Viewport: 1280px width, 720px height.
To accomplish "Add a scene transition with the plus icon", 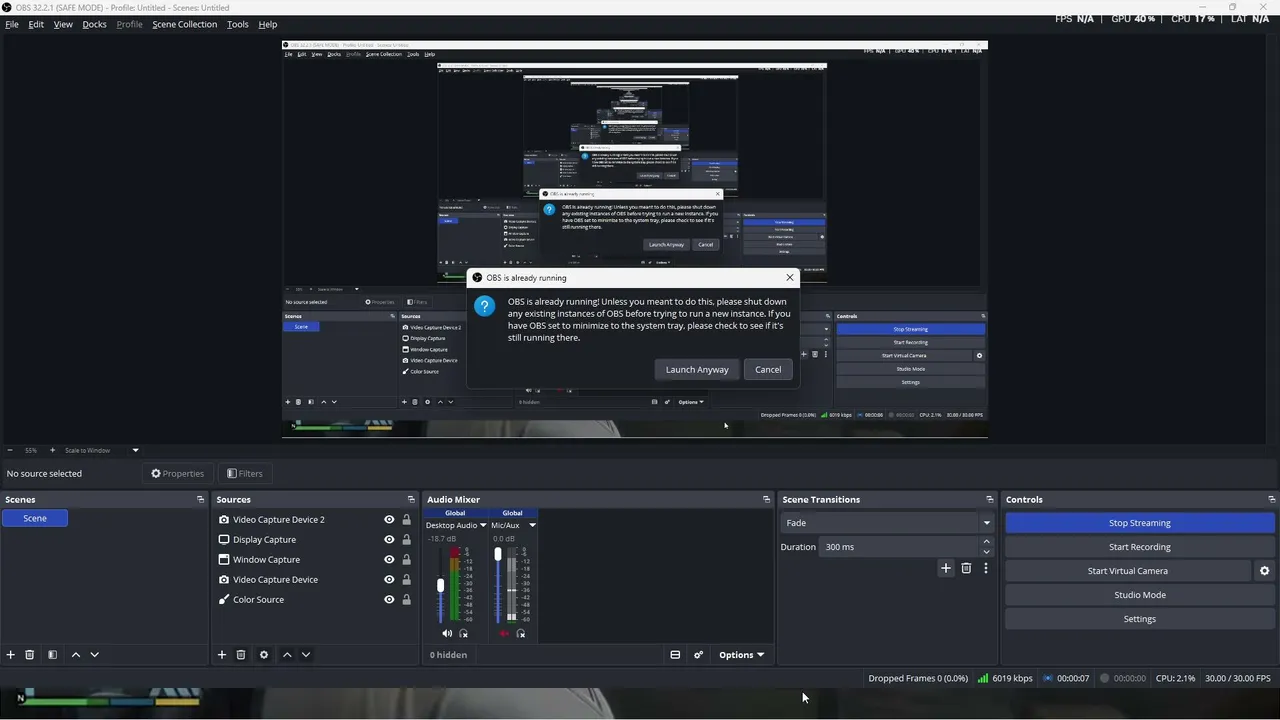I will (x=946, y=568).
